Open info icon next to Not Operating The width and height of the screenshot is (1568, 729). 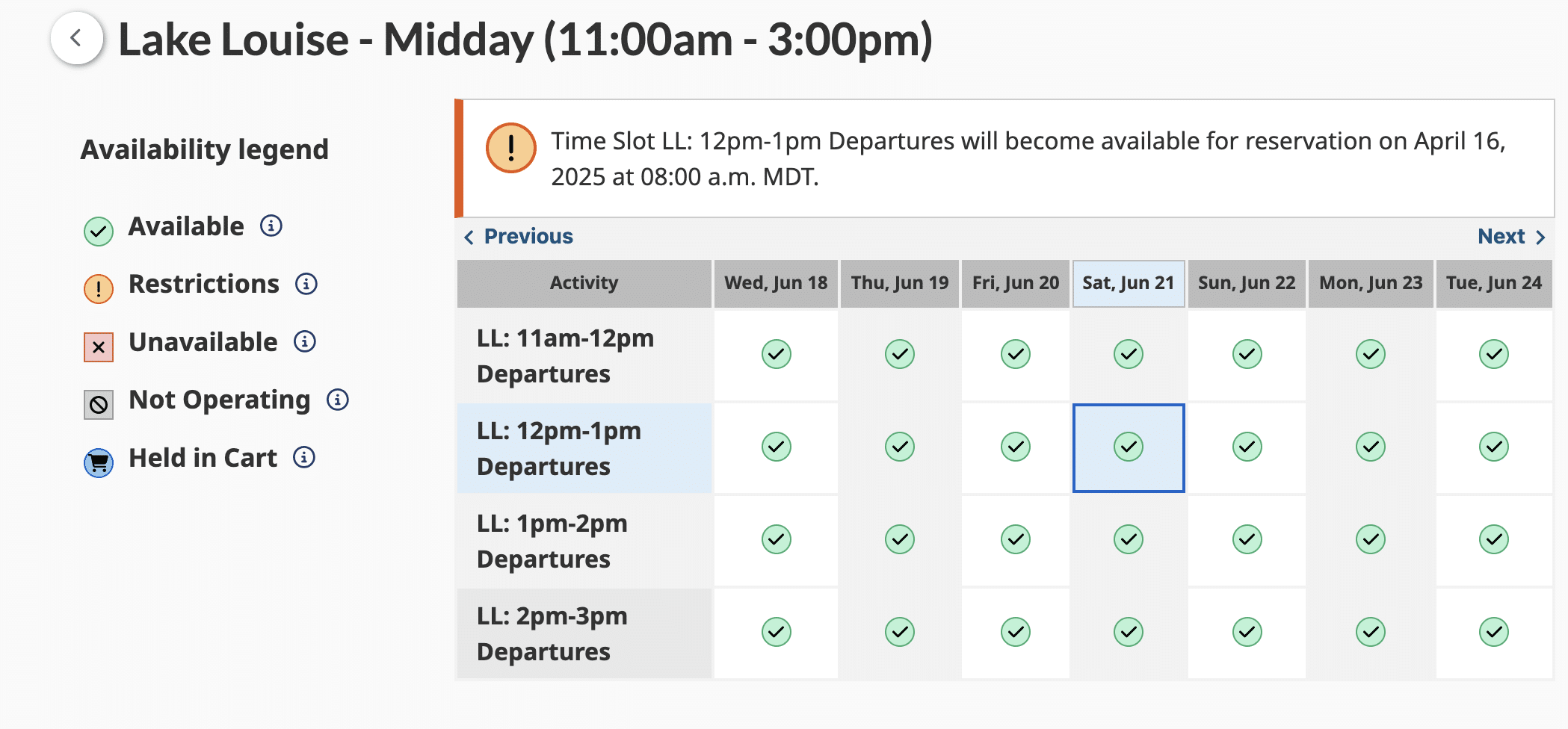click(x=338, y=400)
